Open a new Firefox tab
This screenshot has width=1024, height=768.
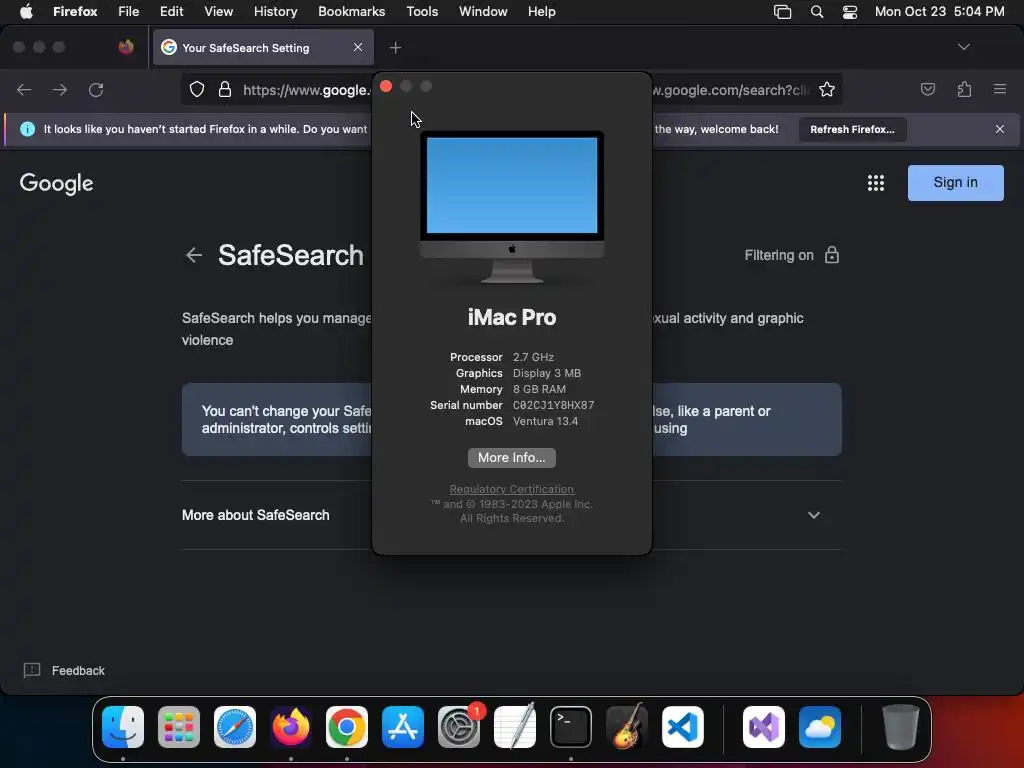[x=395, y=48]
